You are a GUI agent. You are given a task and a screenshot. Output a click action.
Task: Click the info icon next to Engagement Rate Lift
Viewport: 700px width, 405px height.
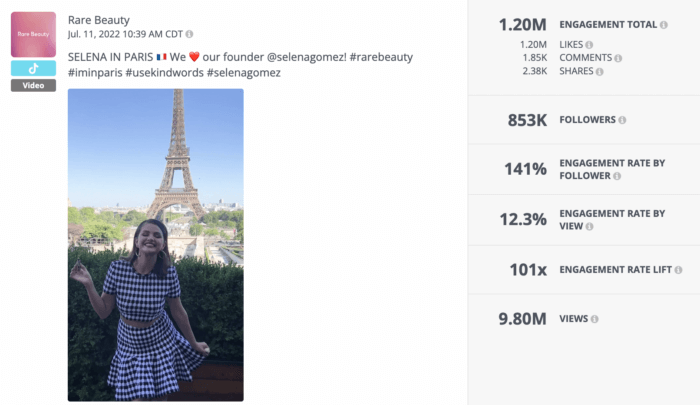pos(679,270)
